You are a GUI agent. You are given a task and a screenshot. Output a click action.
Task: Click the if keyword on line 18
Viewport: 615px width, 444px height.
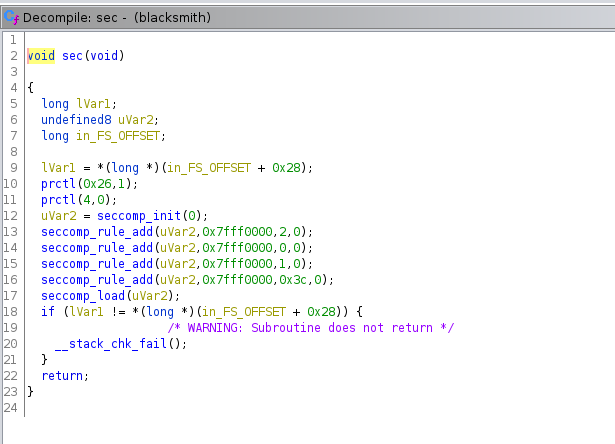(x=48, y=311)
